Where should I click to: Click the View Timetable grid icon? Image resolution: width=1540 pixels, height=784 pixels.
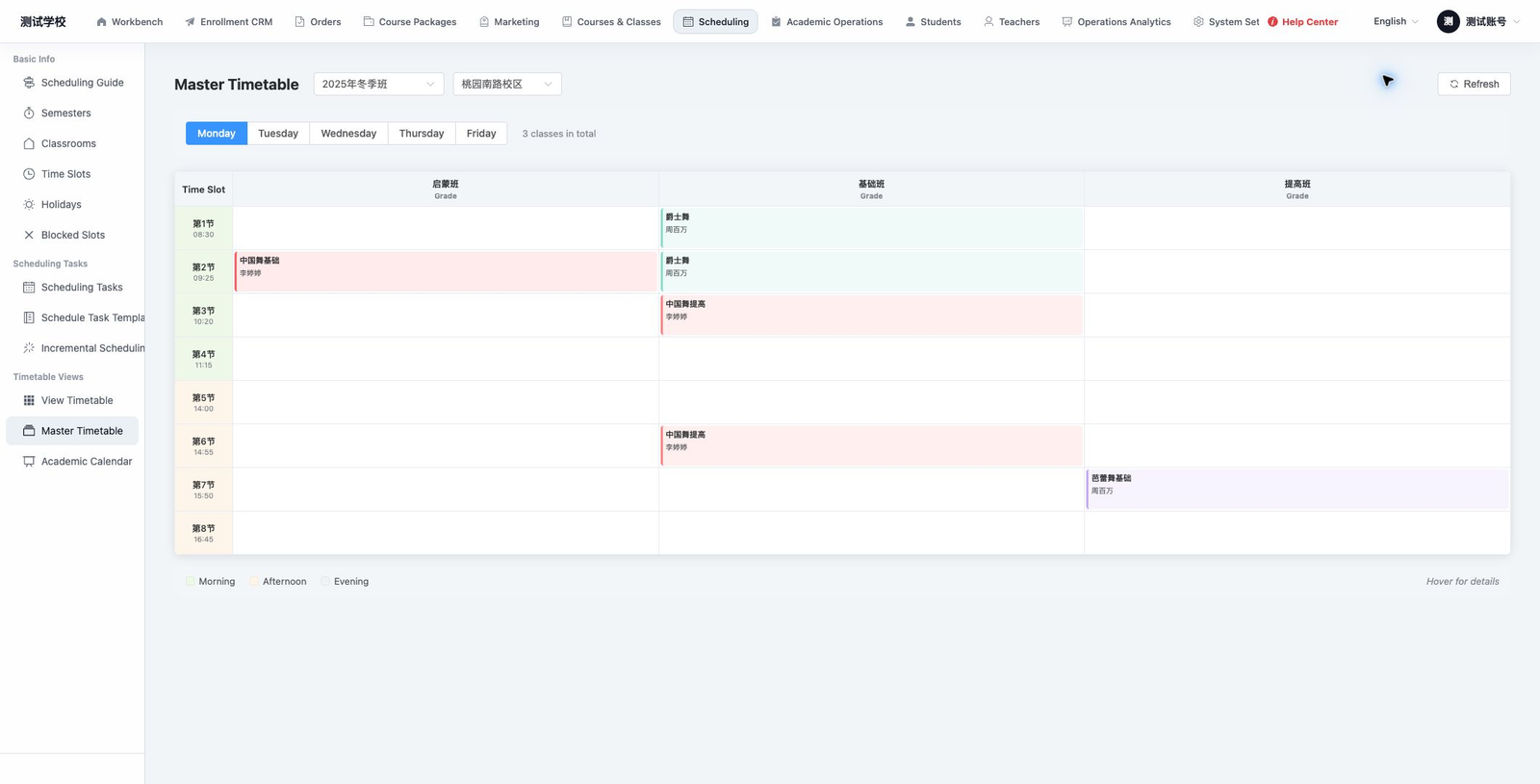click(x=29, y=400)
